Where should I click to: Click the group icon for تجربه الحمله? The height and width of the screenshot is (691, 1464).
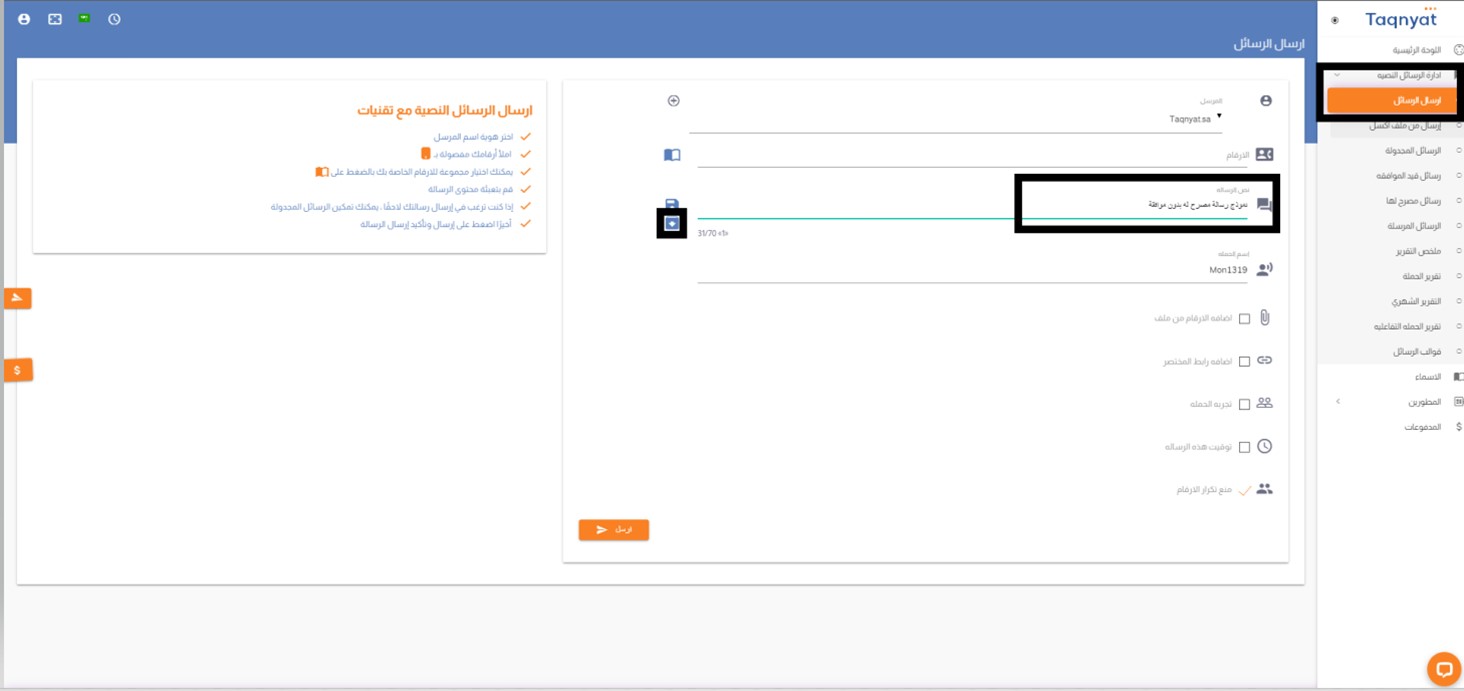pyautogui.click(x=1264, y=403)
